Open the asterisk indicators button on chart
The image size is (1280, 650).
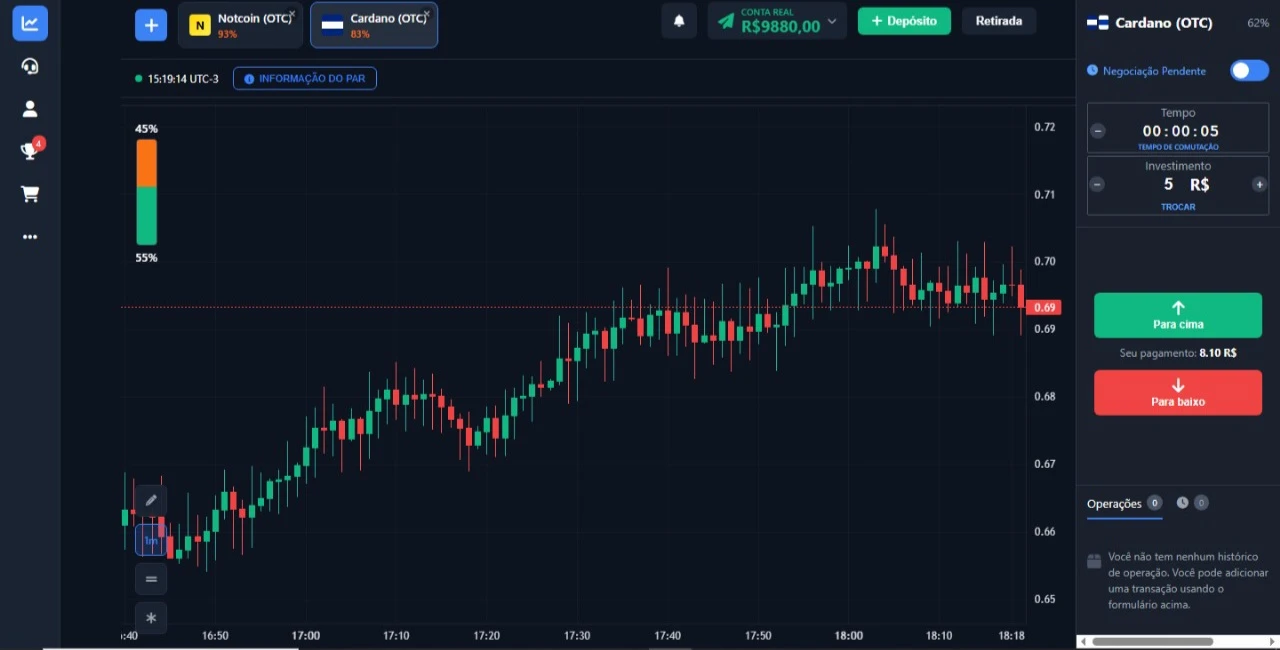point(151,618)
